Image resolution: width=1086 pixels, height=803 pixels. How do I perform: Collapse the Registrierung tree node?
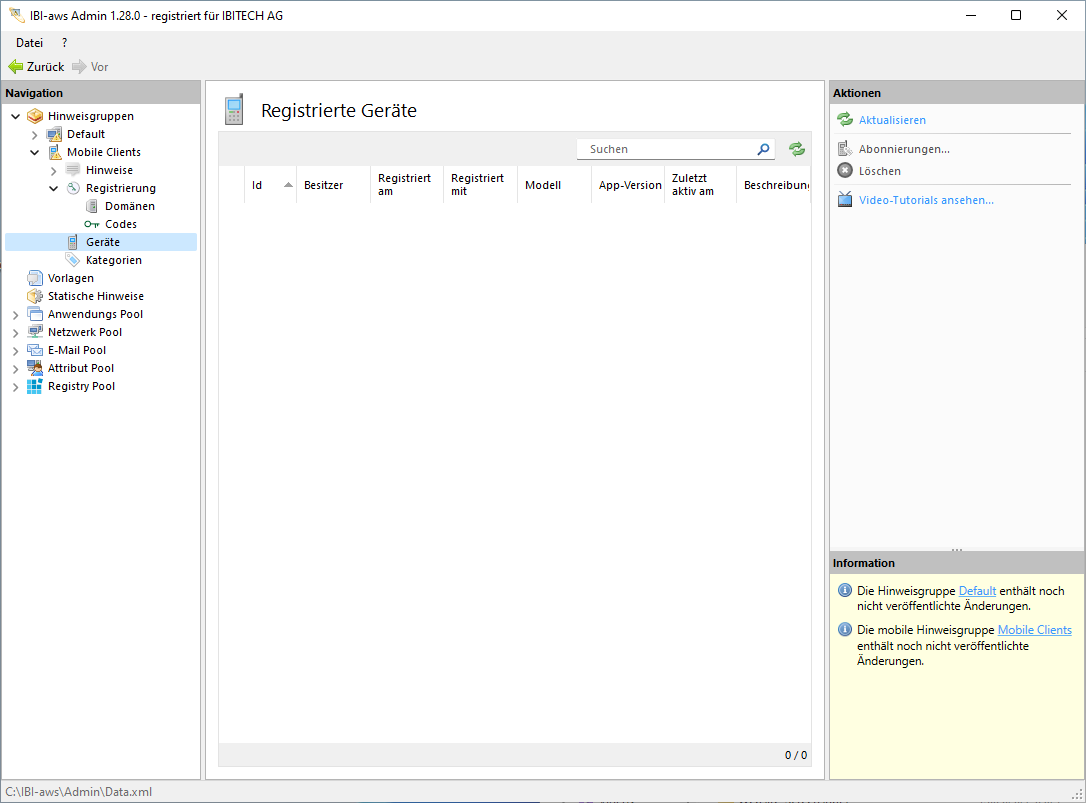tap(54, 188)
